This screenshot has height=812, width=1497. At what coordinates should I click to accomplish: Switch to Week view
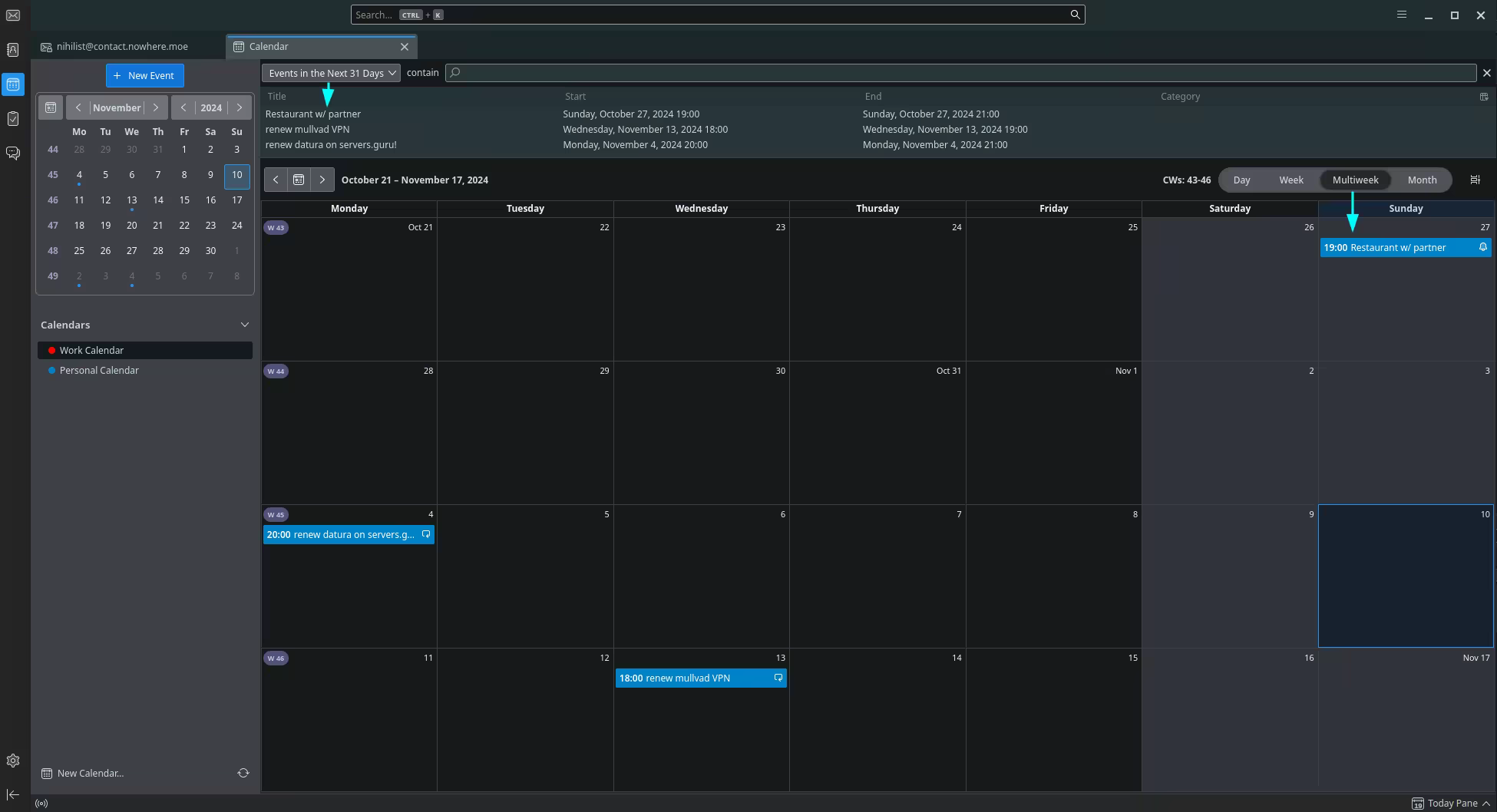point(1290,180)
